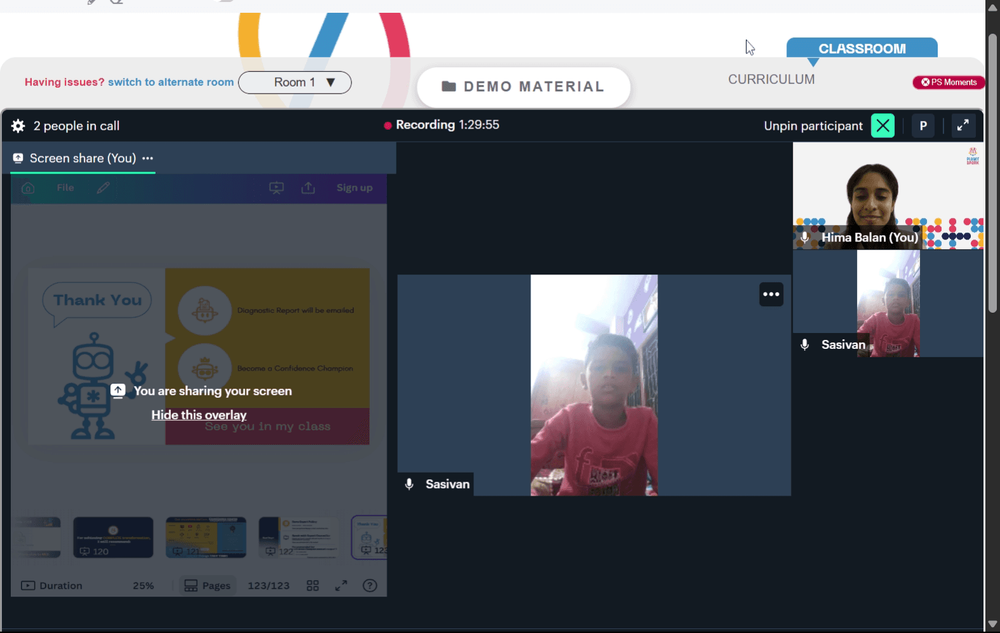
Task: Switch to the CLASSROOM tab
Action: tap(862, 48)
